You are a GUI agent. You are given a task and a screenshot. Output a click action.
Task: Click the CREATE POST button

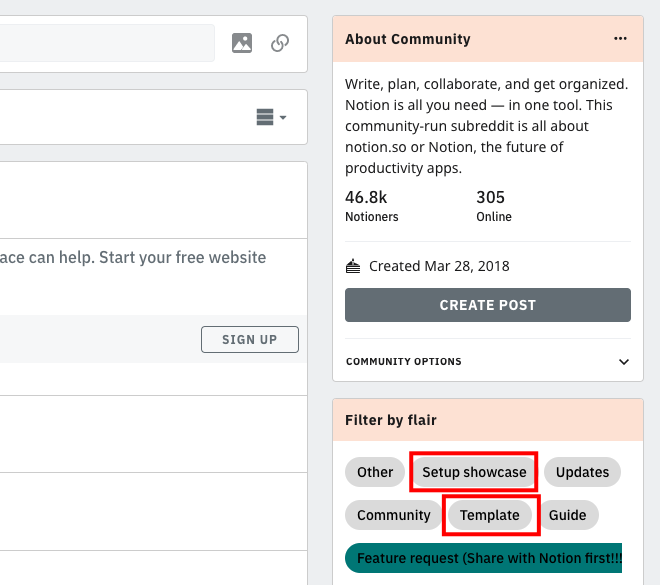click(x=488, y=305)
